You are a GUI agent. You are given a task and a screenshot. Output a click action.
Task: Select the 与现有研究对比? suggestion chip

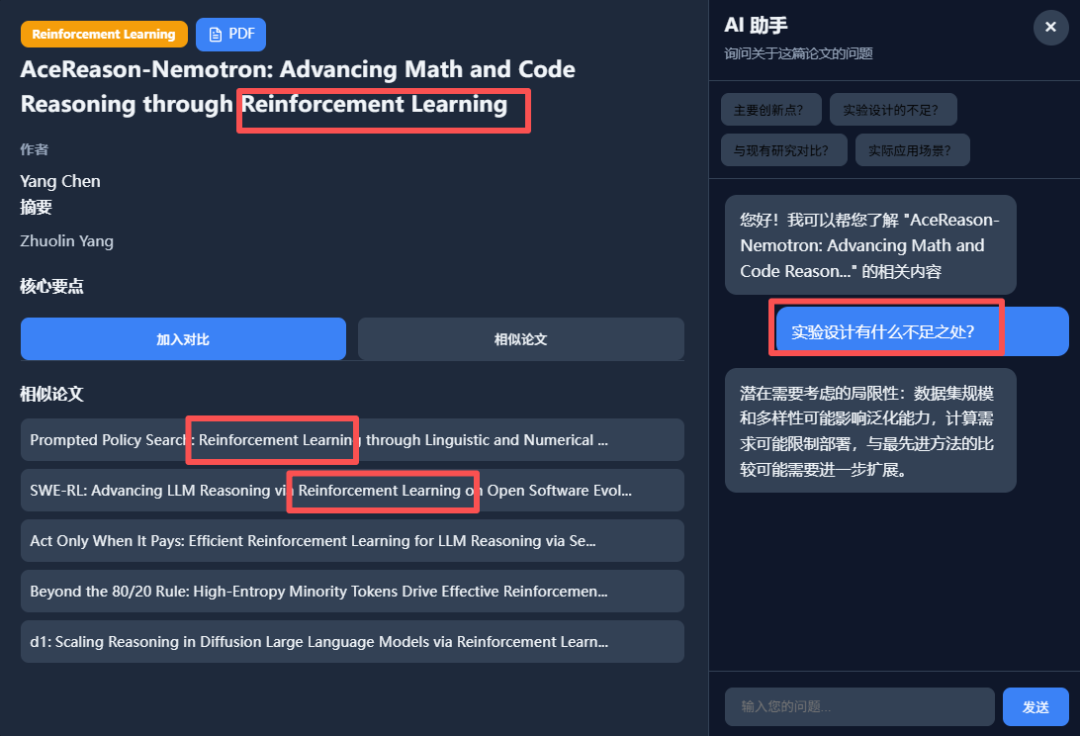click(784, 151)
